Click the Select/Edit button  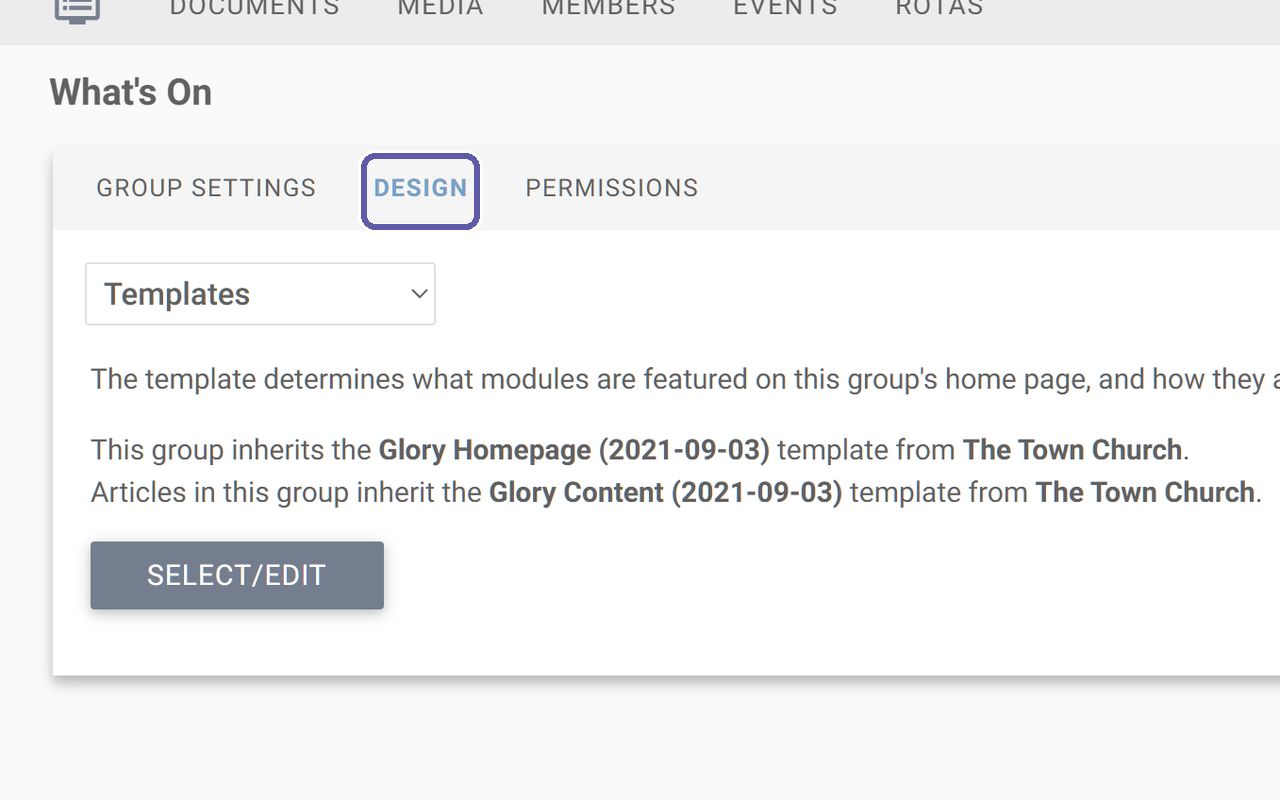pyautogui.click(x=237, y=575)
